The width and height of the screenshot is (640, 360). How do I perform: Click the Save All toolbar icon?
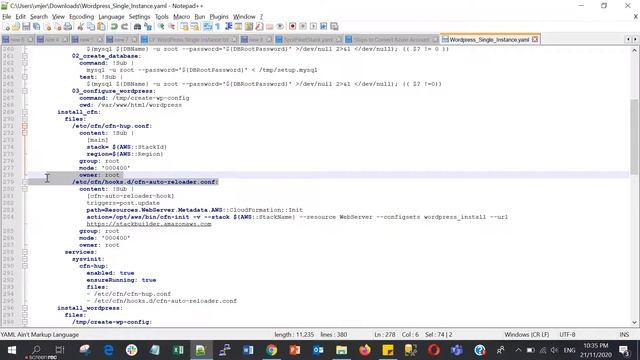click(36, 27)
